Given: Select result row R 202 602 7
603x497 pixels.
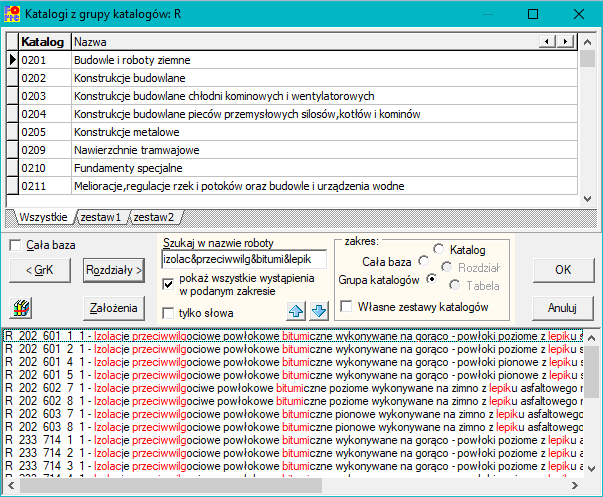Looking at the screenshot, I should 293,389.
